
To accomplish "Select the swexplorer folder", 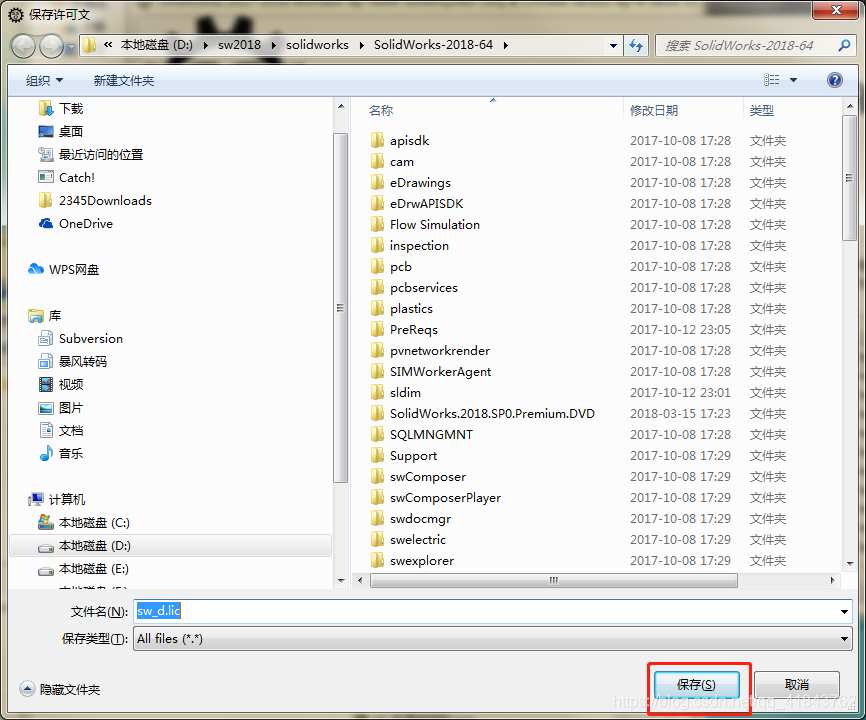I will pos(412,560).
